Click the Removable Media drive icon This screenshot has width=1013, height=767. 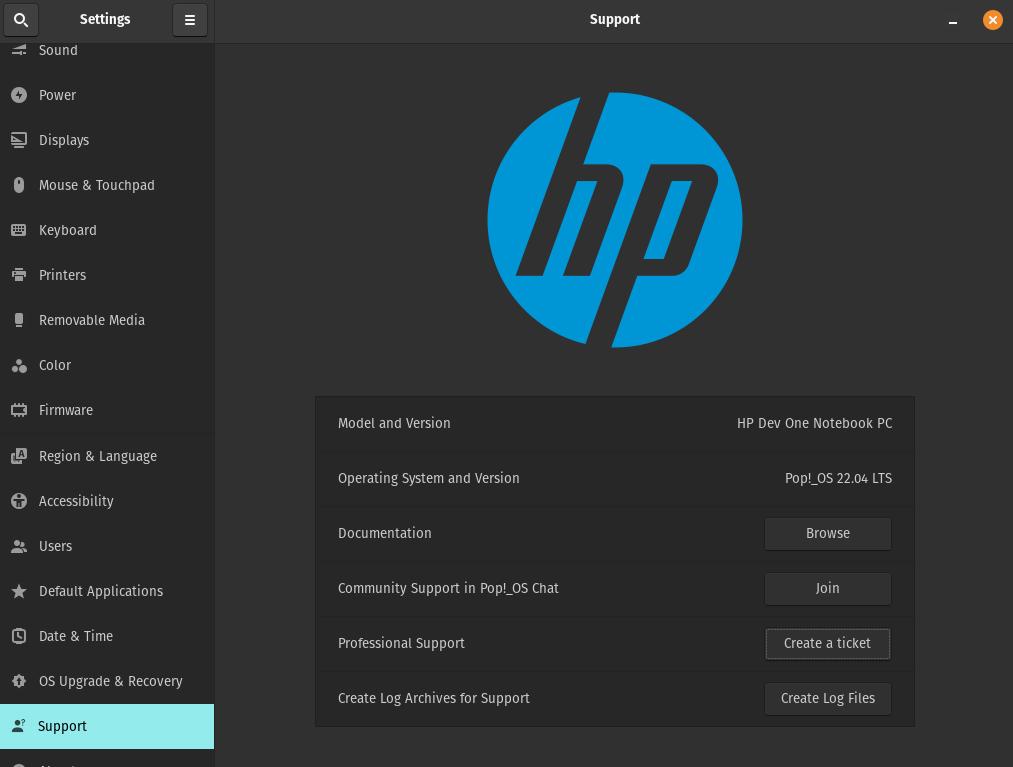[19, 320]
